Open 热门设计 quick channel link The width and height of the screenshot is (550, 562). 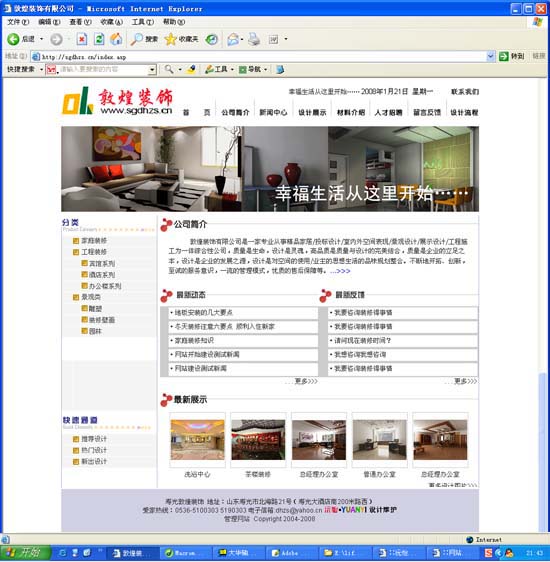[x=94, y=451]
